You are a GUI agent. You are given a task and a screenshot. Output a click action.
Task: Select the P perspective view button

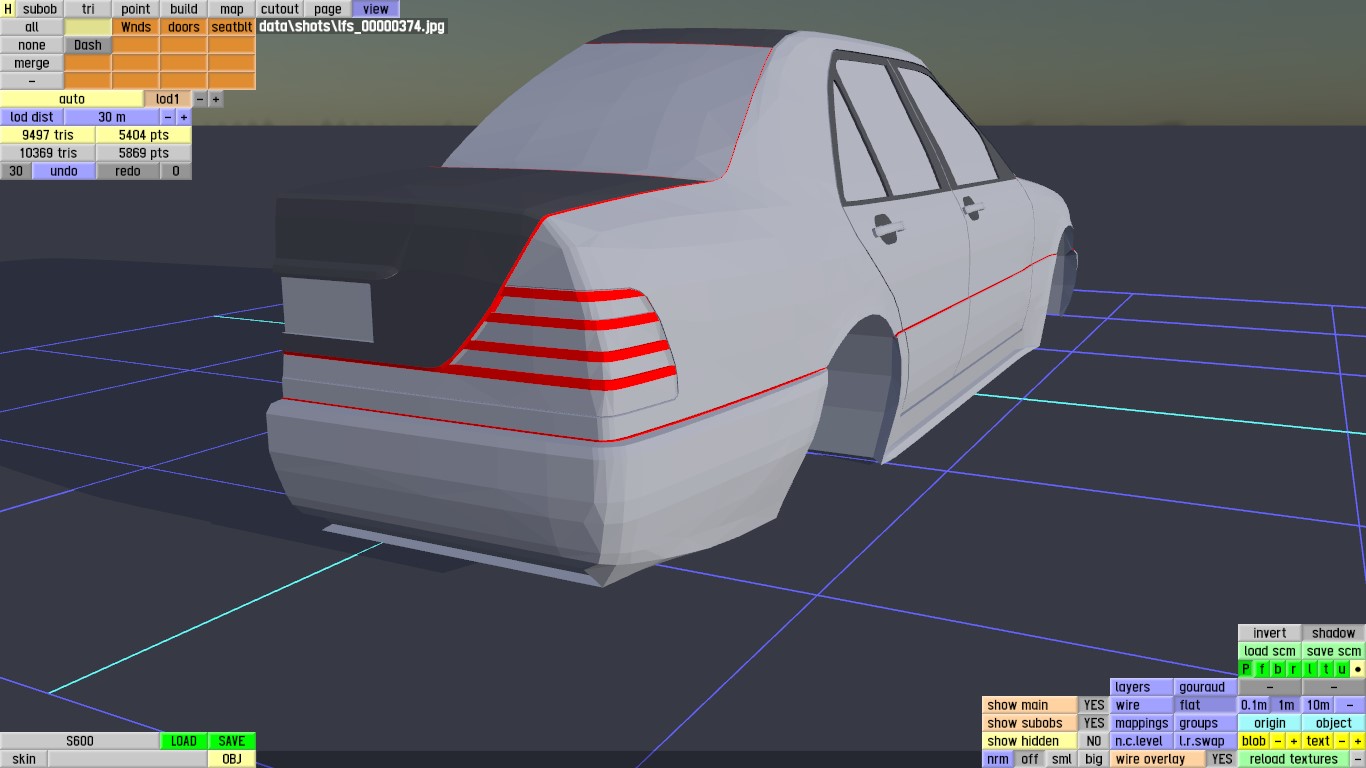[1246, 669]
